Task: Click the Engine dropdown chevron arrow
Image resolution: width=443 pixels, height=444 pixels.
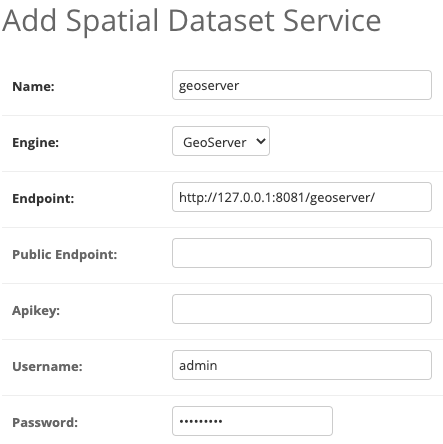Action: tap(261, 141)
